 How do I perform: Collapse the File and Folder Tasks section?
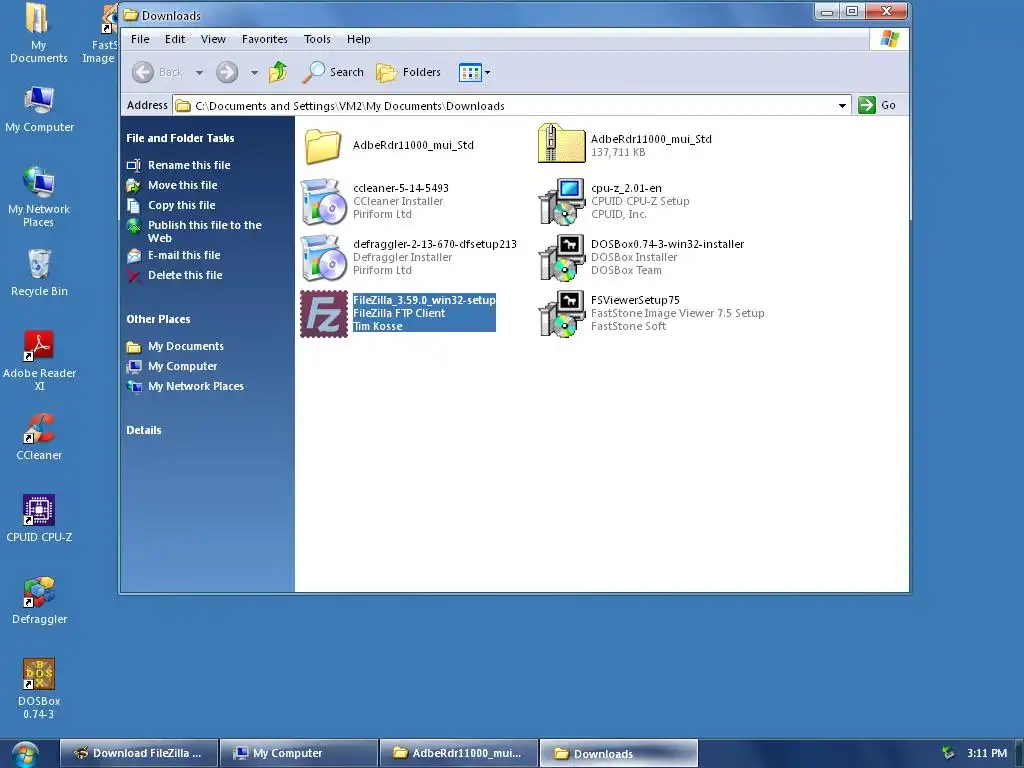(180, 138)
